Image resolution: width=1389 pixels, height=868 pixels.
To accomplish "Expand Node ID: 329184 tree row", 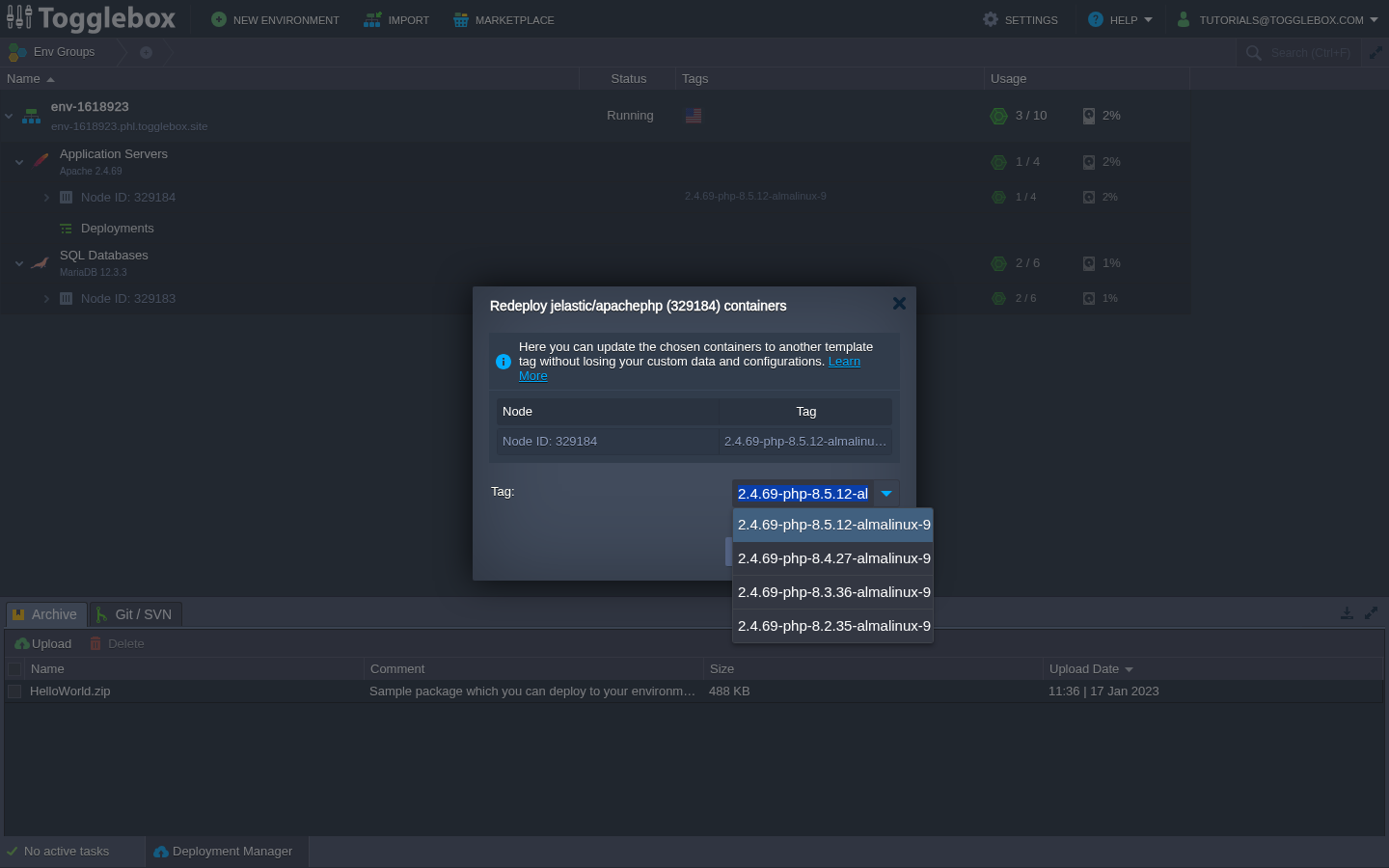I will point(46,197).
